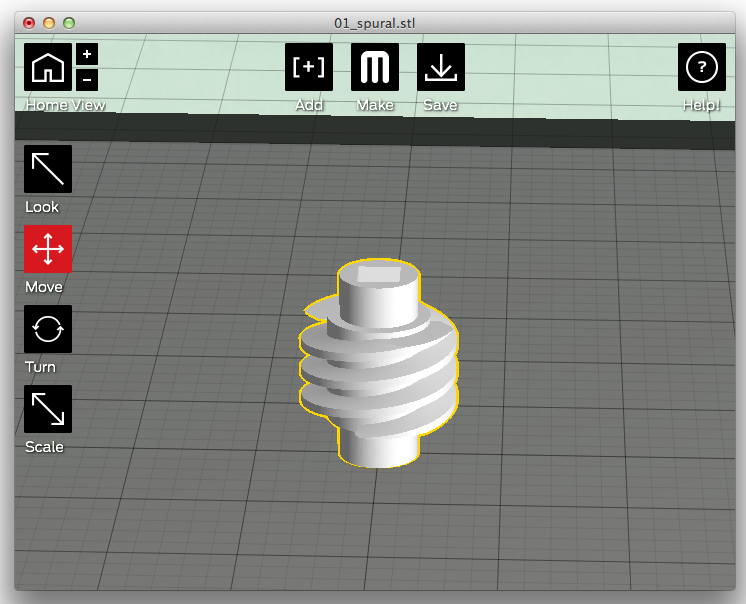This screenshot has height=604, width=746.
Task: Select the Turn rotate tool
Action: coord(48,329)
